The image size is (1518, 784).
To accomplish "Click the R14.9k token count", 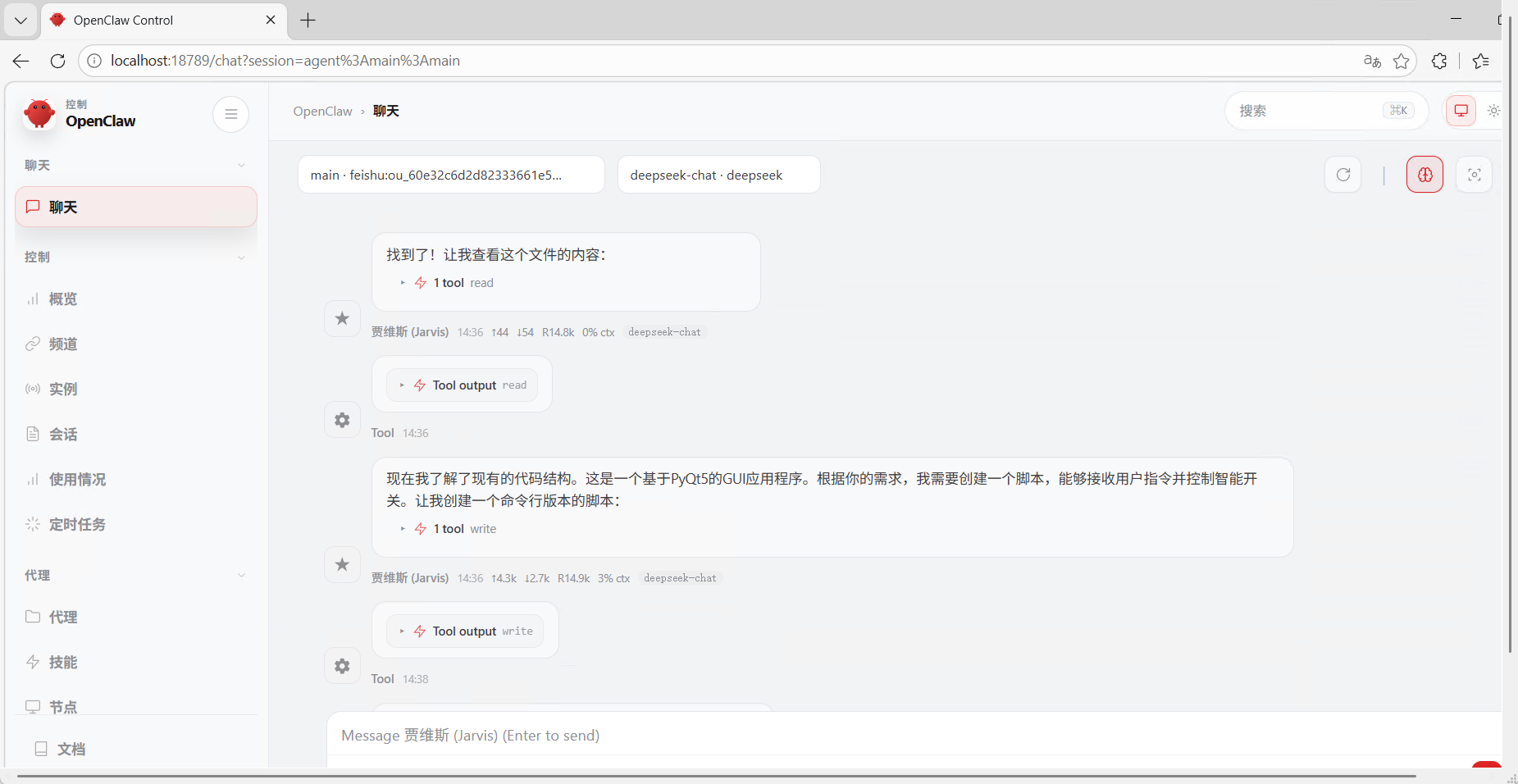I will pyautogui.click(x=573, y=578).
